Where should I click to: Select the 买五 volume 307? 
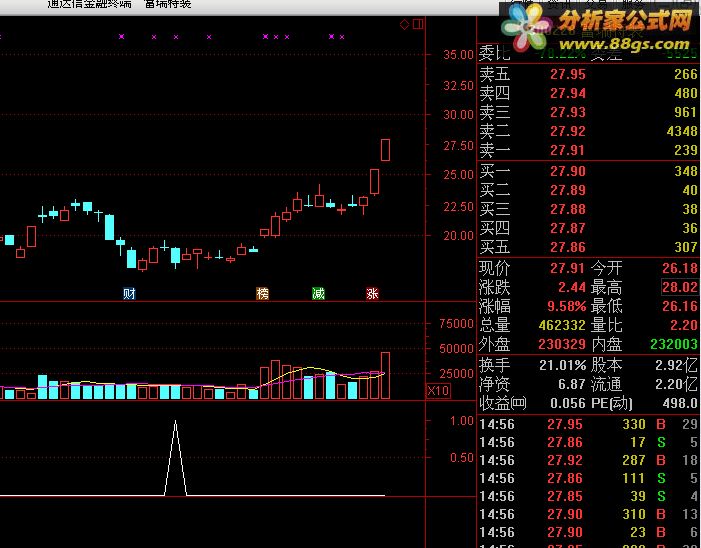685,247
